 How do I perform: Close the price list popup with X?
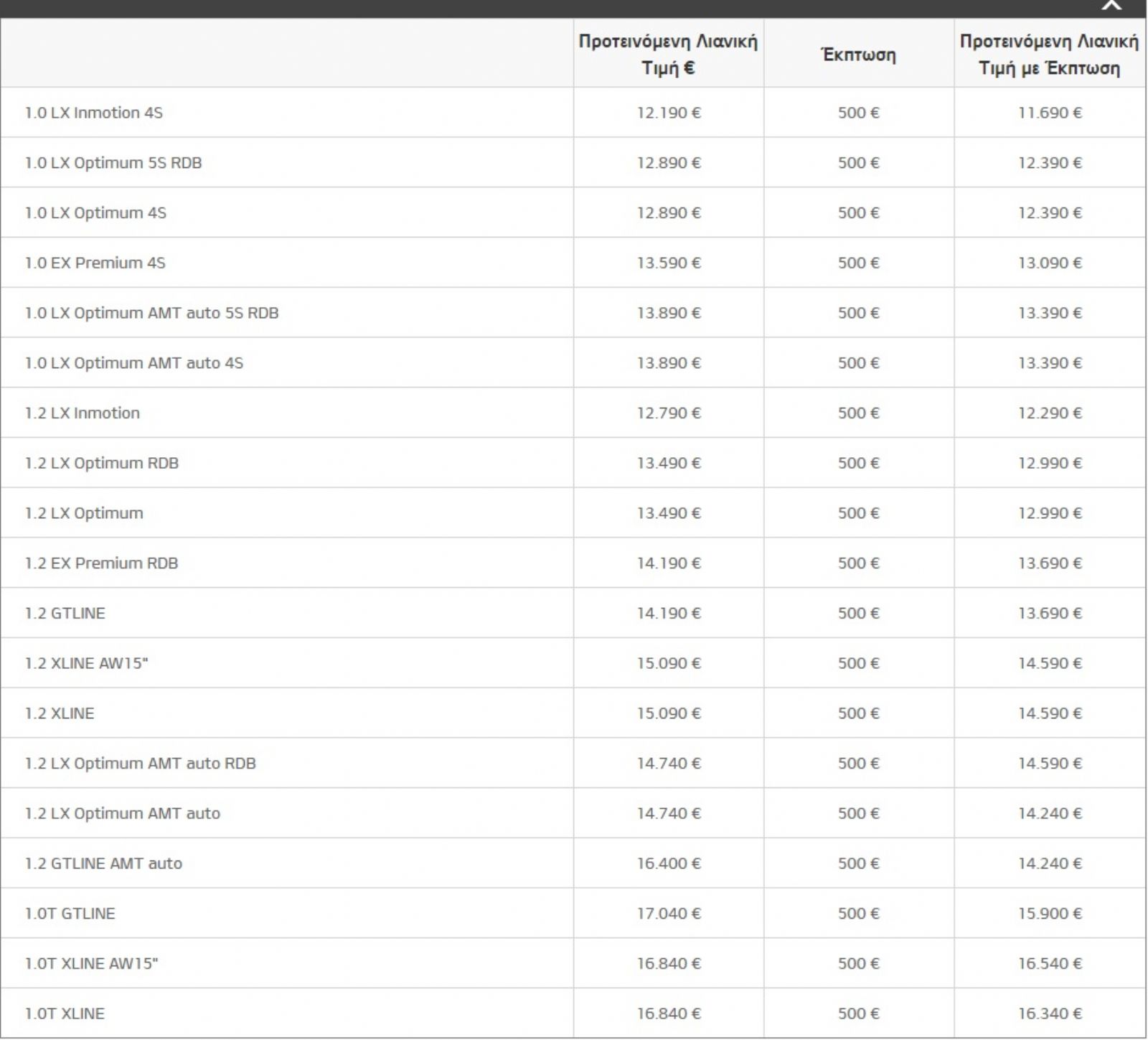[1111, 4]
